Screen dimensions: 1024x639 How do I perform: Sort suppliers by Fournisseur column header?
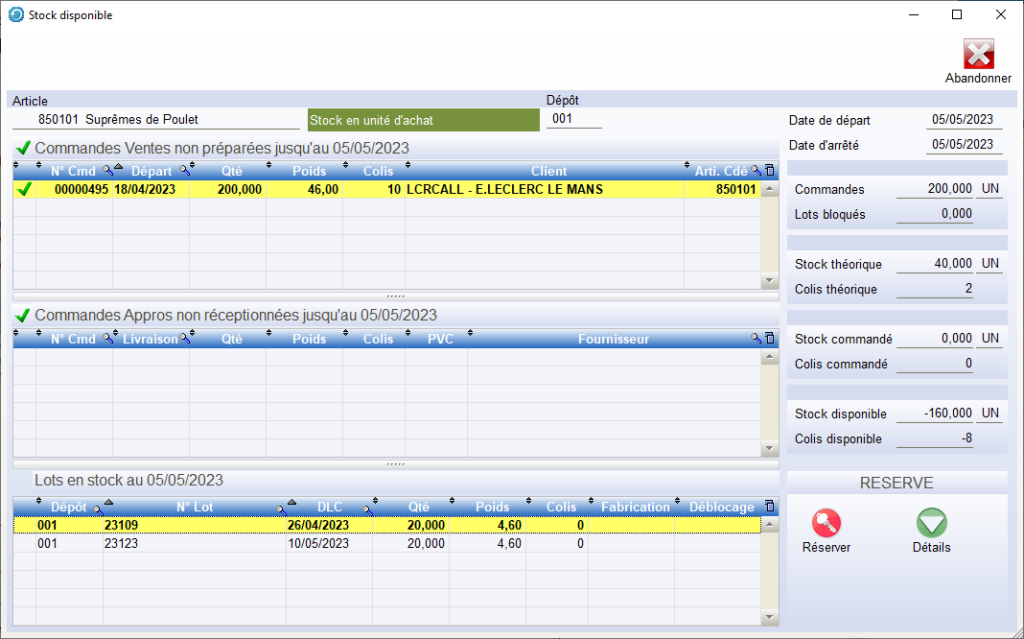point(613,339)
